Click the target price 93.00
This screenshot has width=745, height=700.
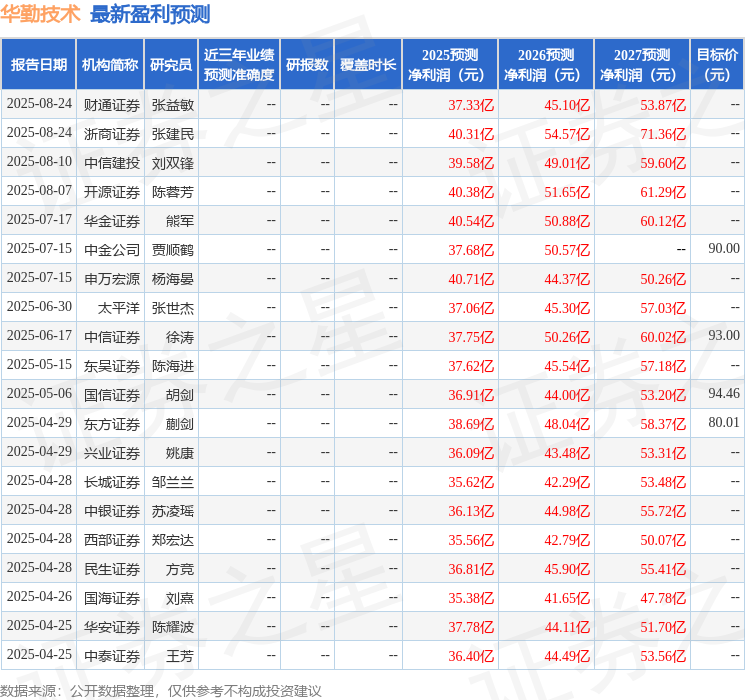click(x=724, y=335)
